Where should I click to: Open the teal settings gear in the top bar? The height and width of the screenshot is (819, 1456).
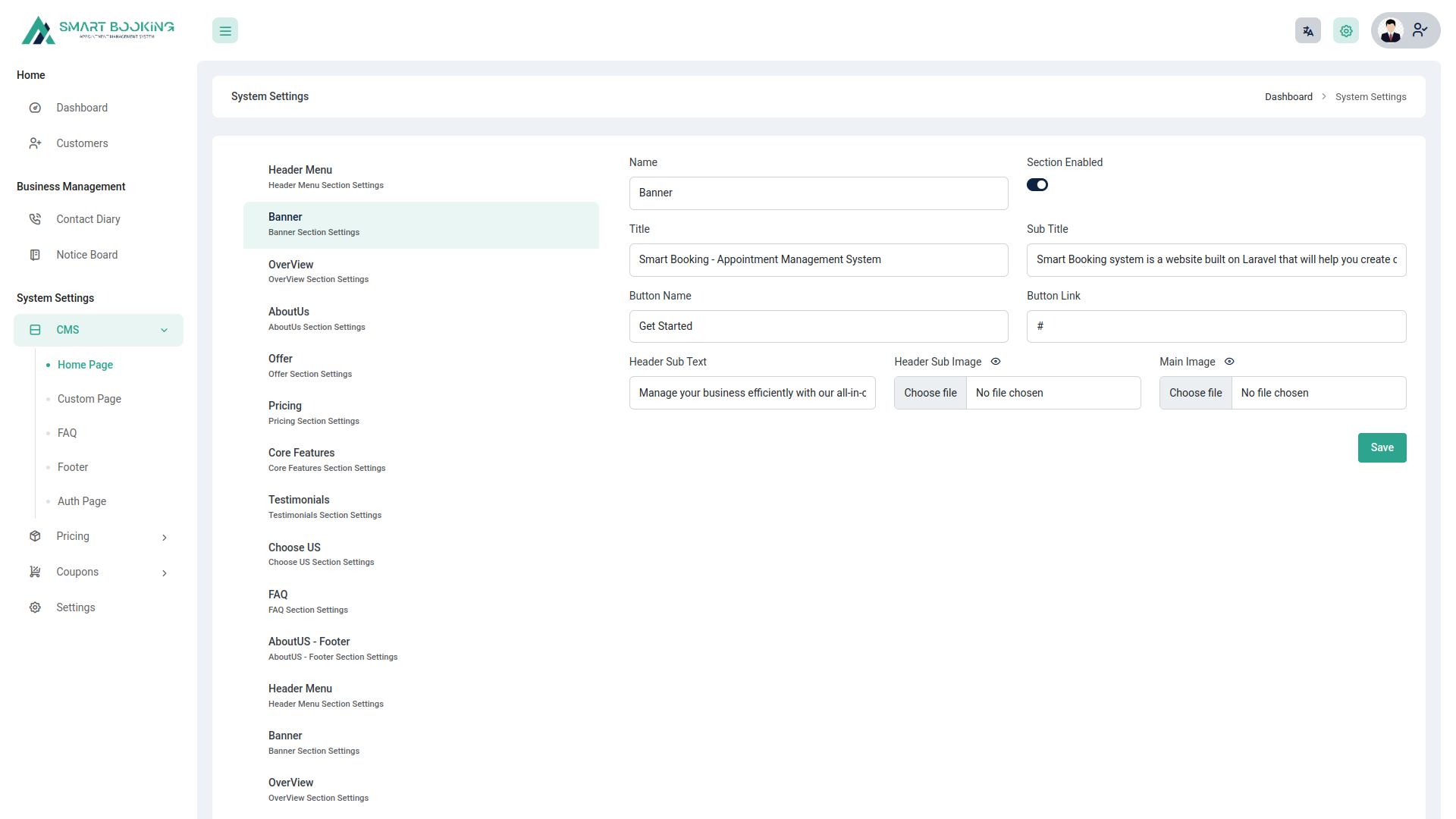point(1345,30)
